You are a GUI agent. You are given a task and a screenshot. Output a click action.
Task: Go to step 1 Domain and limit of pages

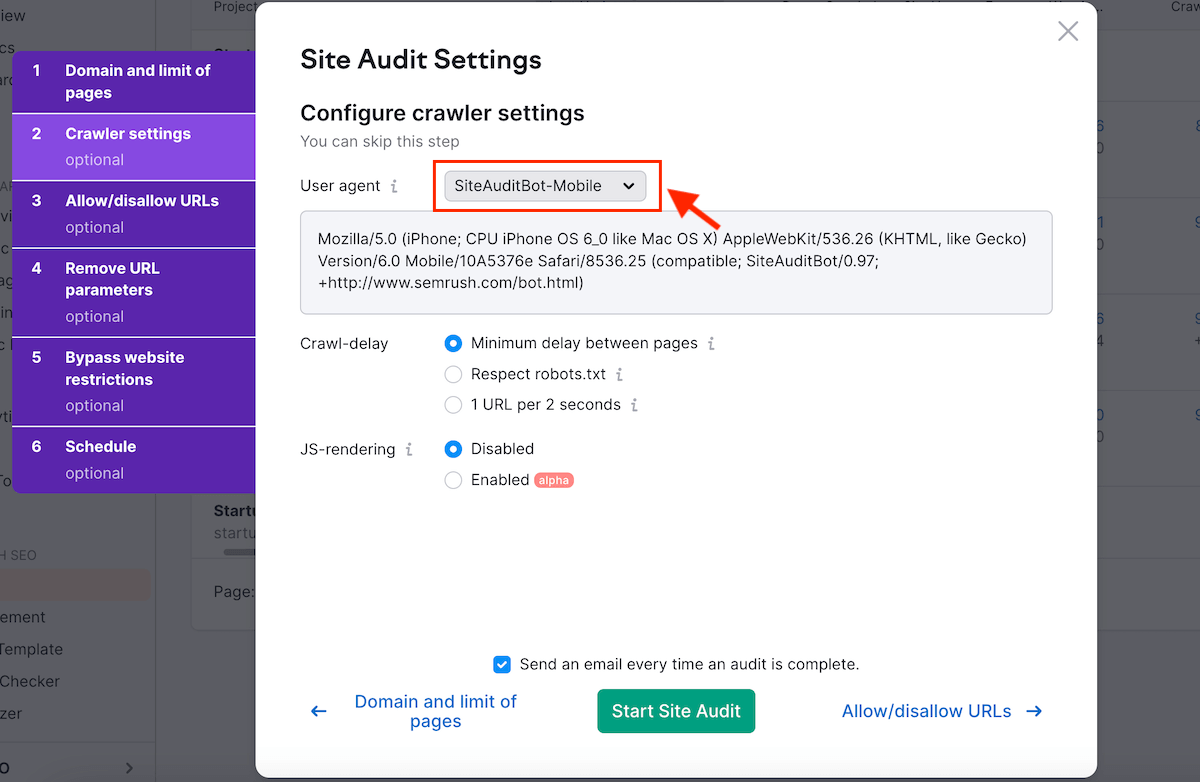[134, 82]
